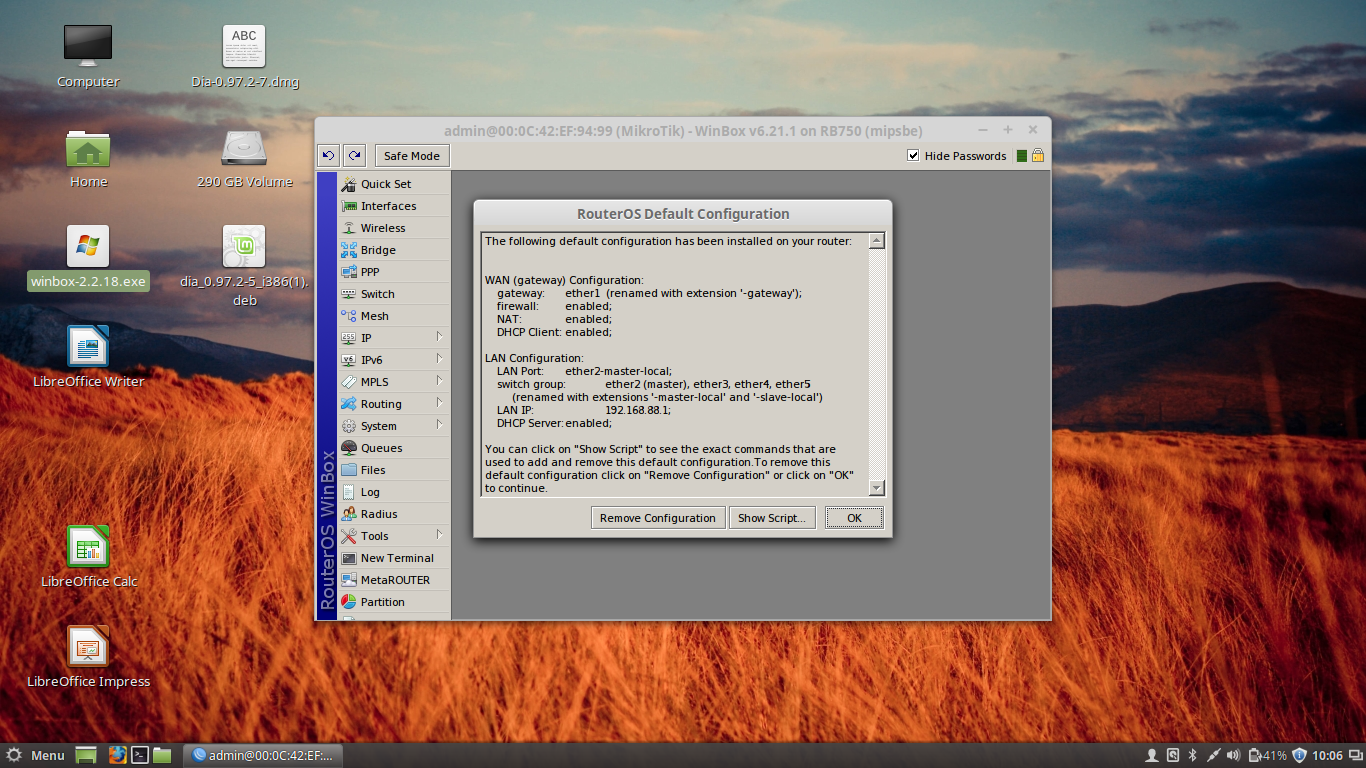Click the 10:06 clock in panel
The width and height of the screenshot is (1366, 768).
tap(1327, 755)
